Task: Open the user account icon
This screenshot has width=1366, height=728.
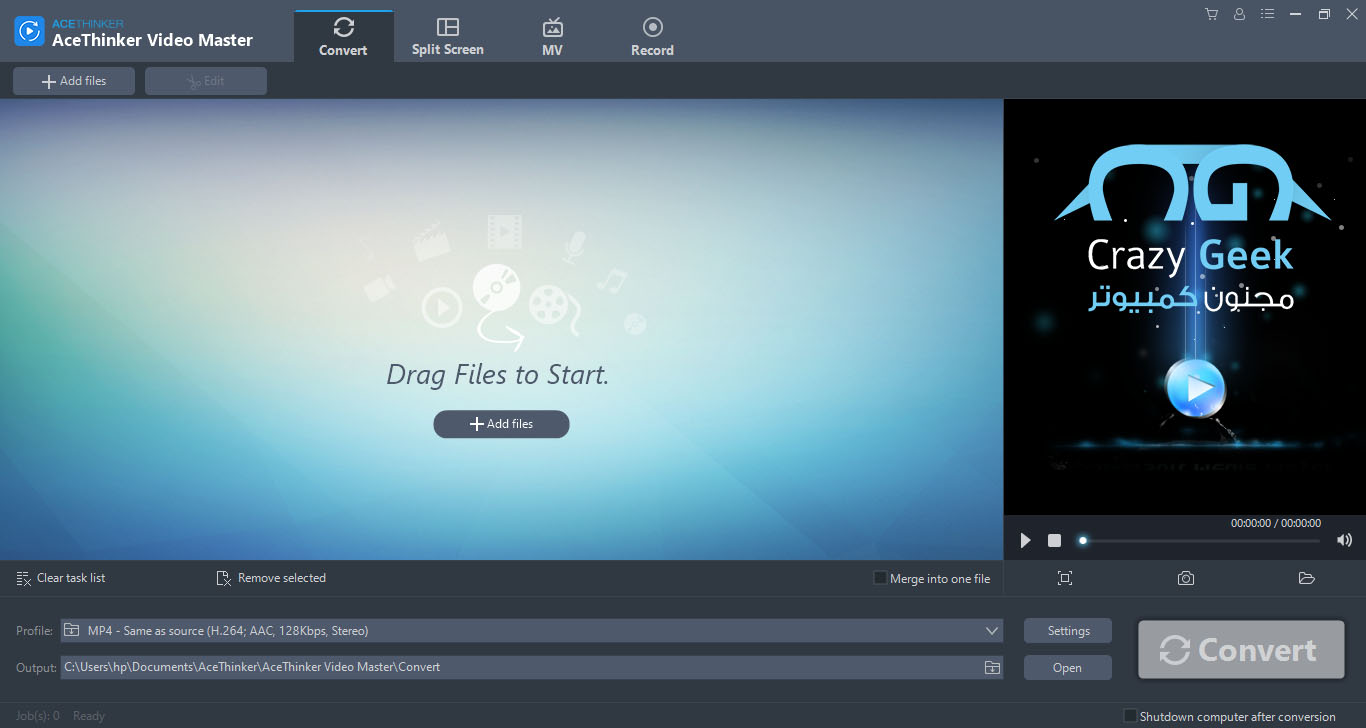Action: coord(1239,14)
